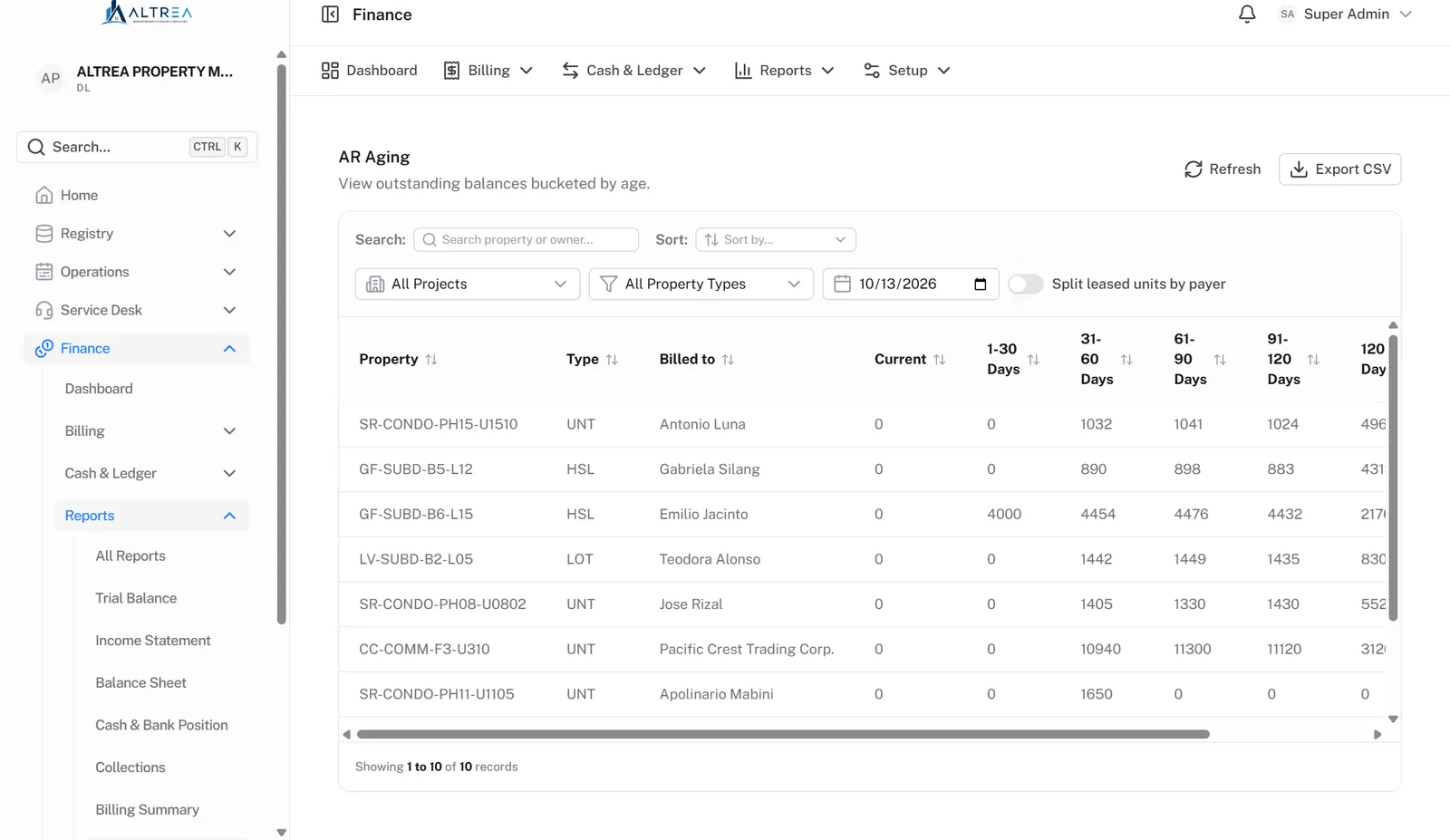Click the Home icon in sidebar
The width and height of the screenshot is (1450, 840).
click(x=43, y=195)
